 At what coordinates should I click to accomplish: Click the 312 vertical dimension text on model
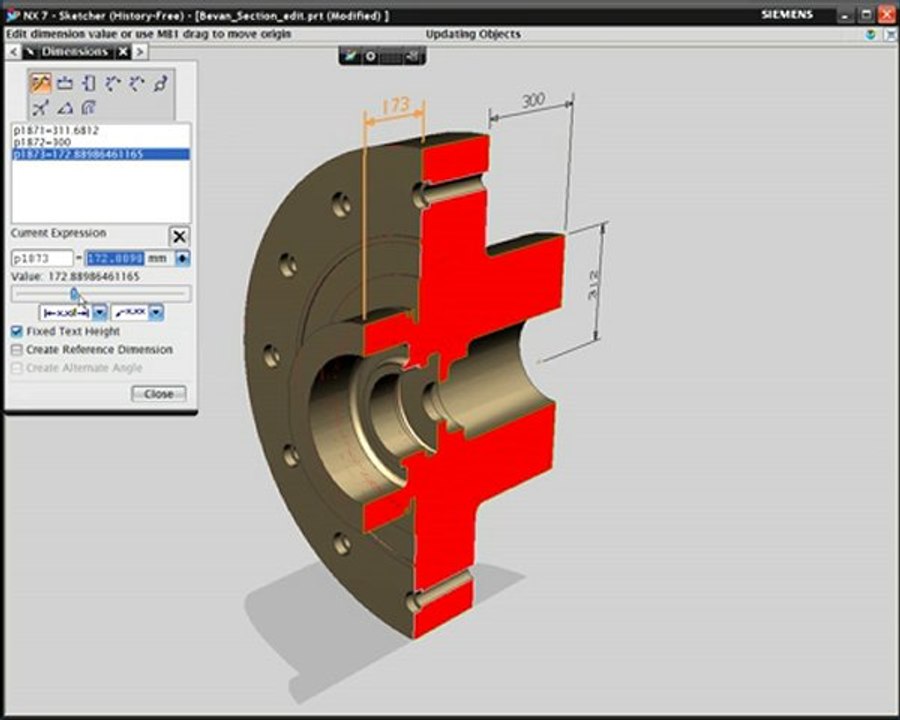[593, 285]
